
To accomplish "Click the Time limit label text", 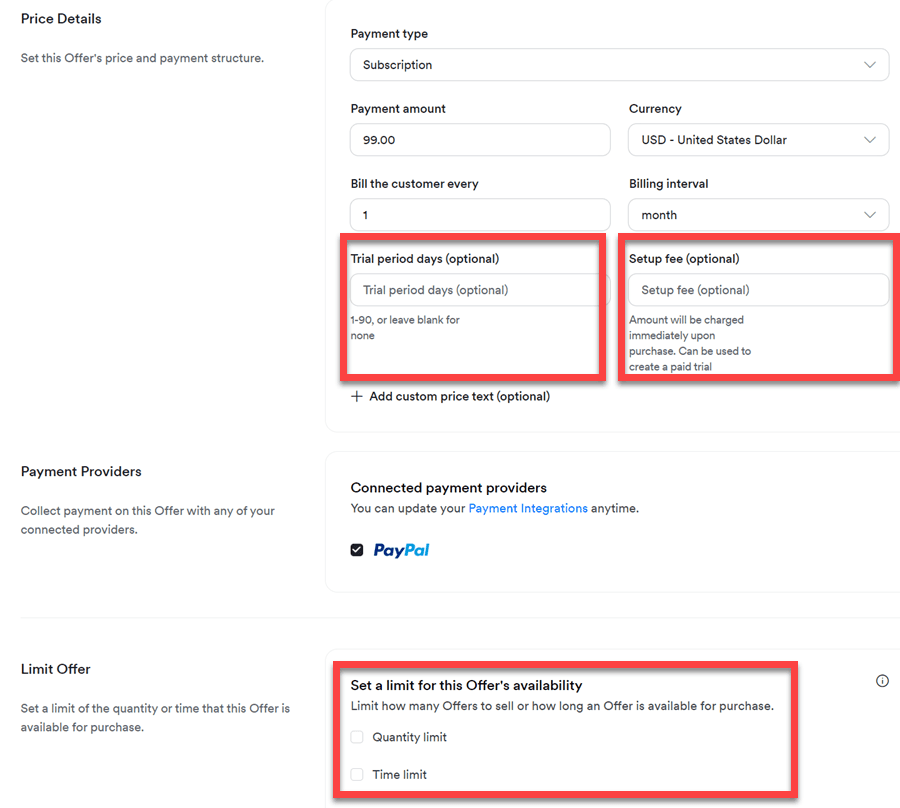I will [400, 774].
